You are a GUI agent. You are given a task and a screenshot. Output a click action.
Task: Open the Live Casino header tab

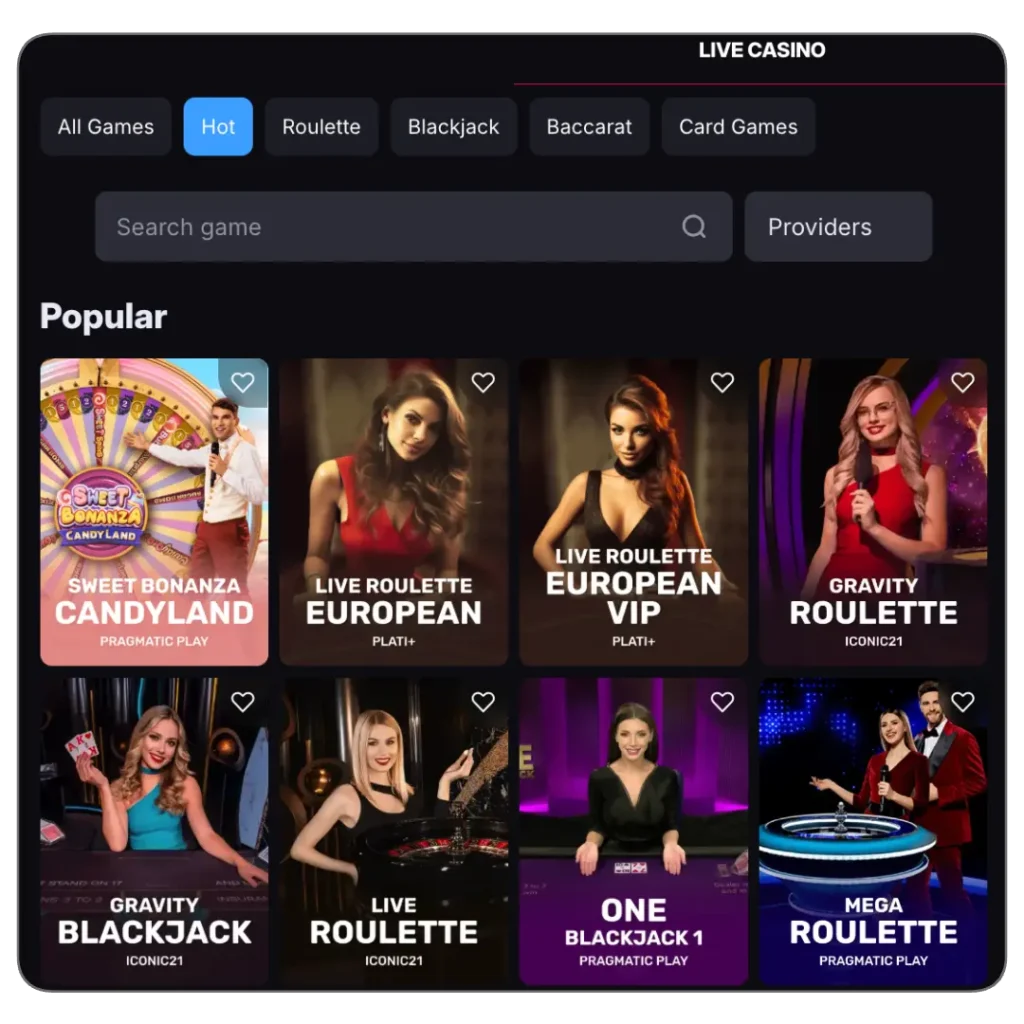point(761,50)
